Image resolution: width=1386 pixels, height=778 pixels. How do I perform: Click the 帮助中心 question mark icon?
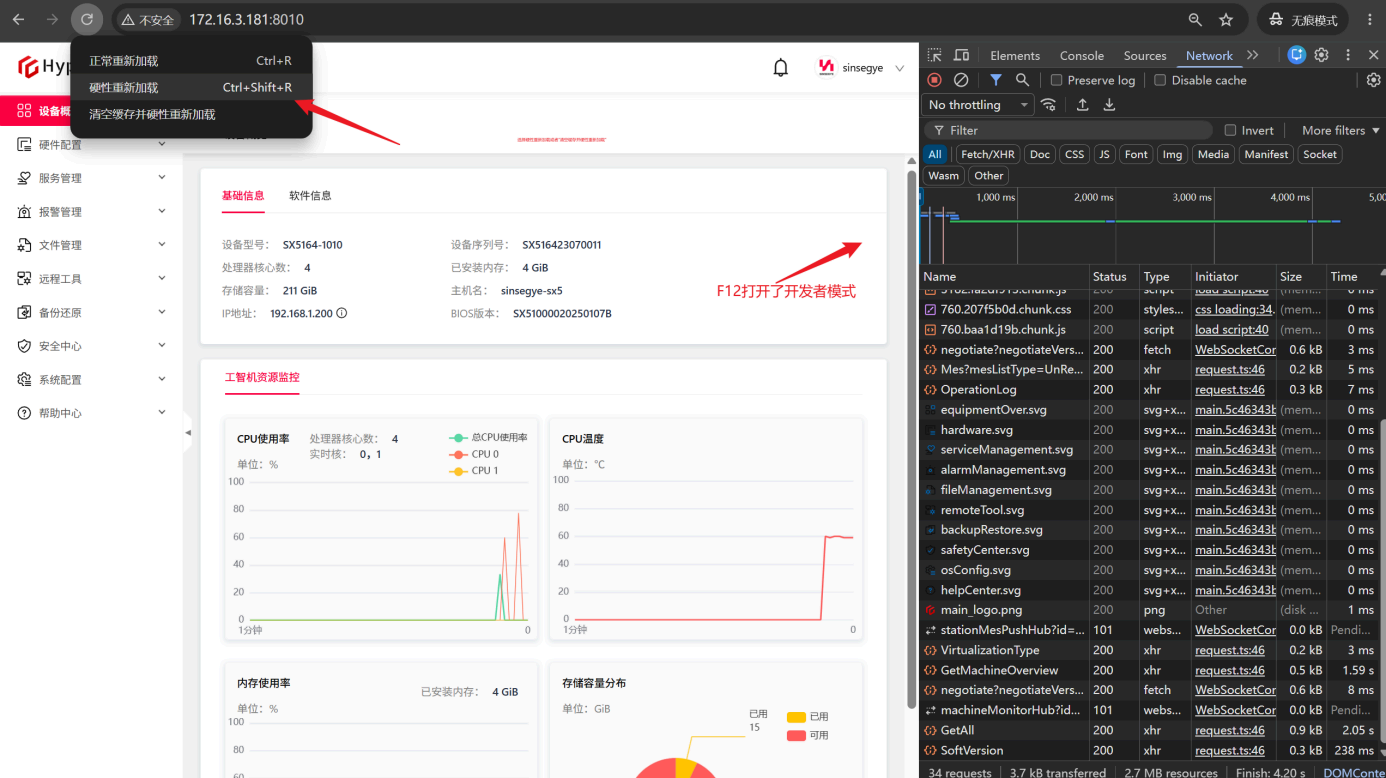(x=25, y=413)
